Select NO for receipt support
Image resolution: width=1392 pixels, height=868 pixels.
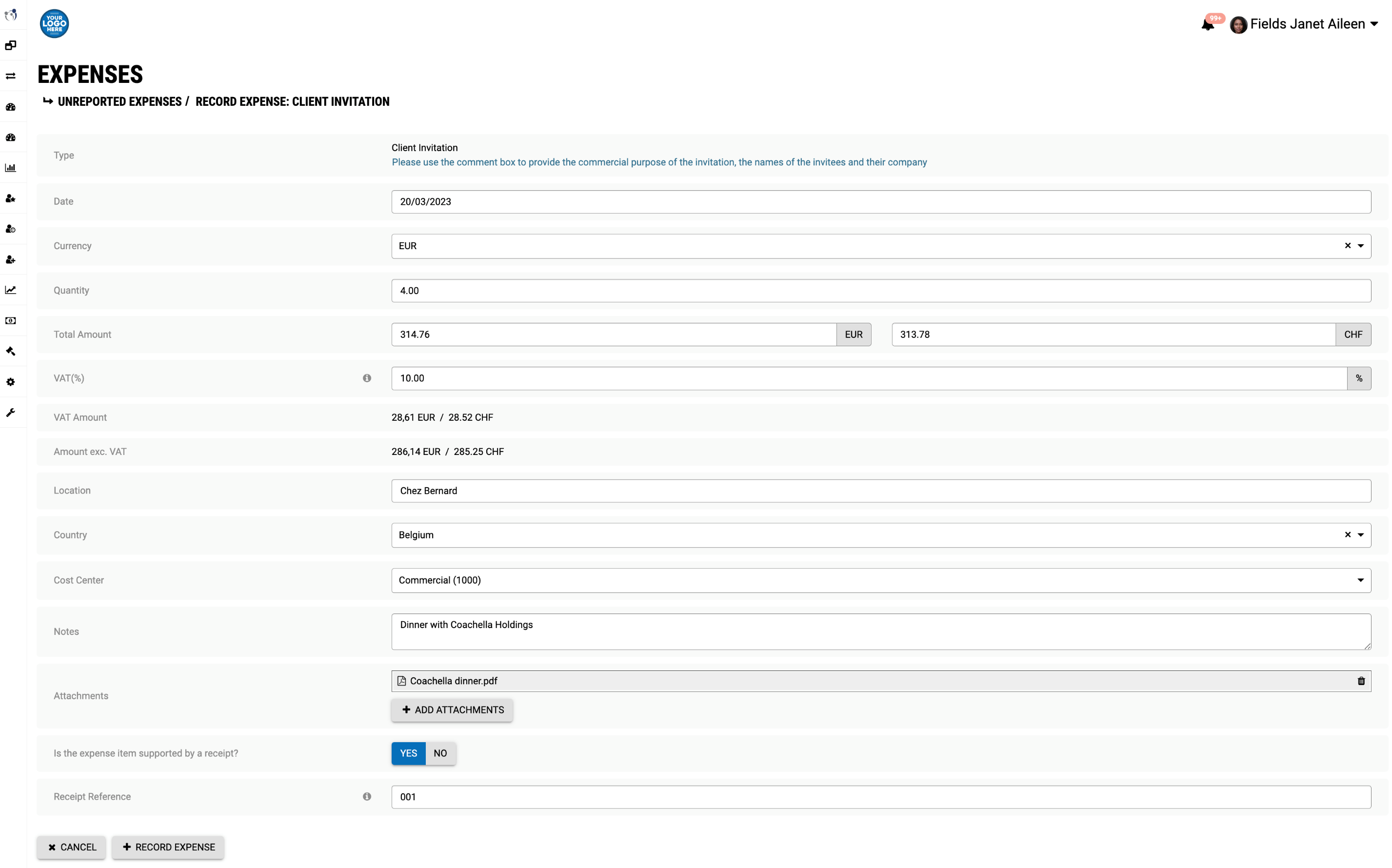tap(440, 753)
